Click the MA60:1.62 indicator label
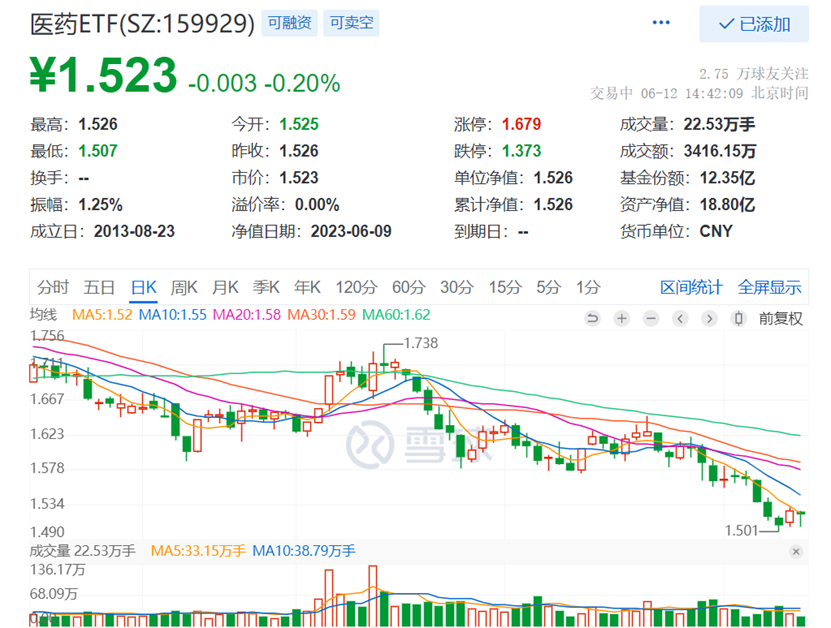Image resolution: width=831 pixels, height=628 pixels. [396, 315]
